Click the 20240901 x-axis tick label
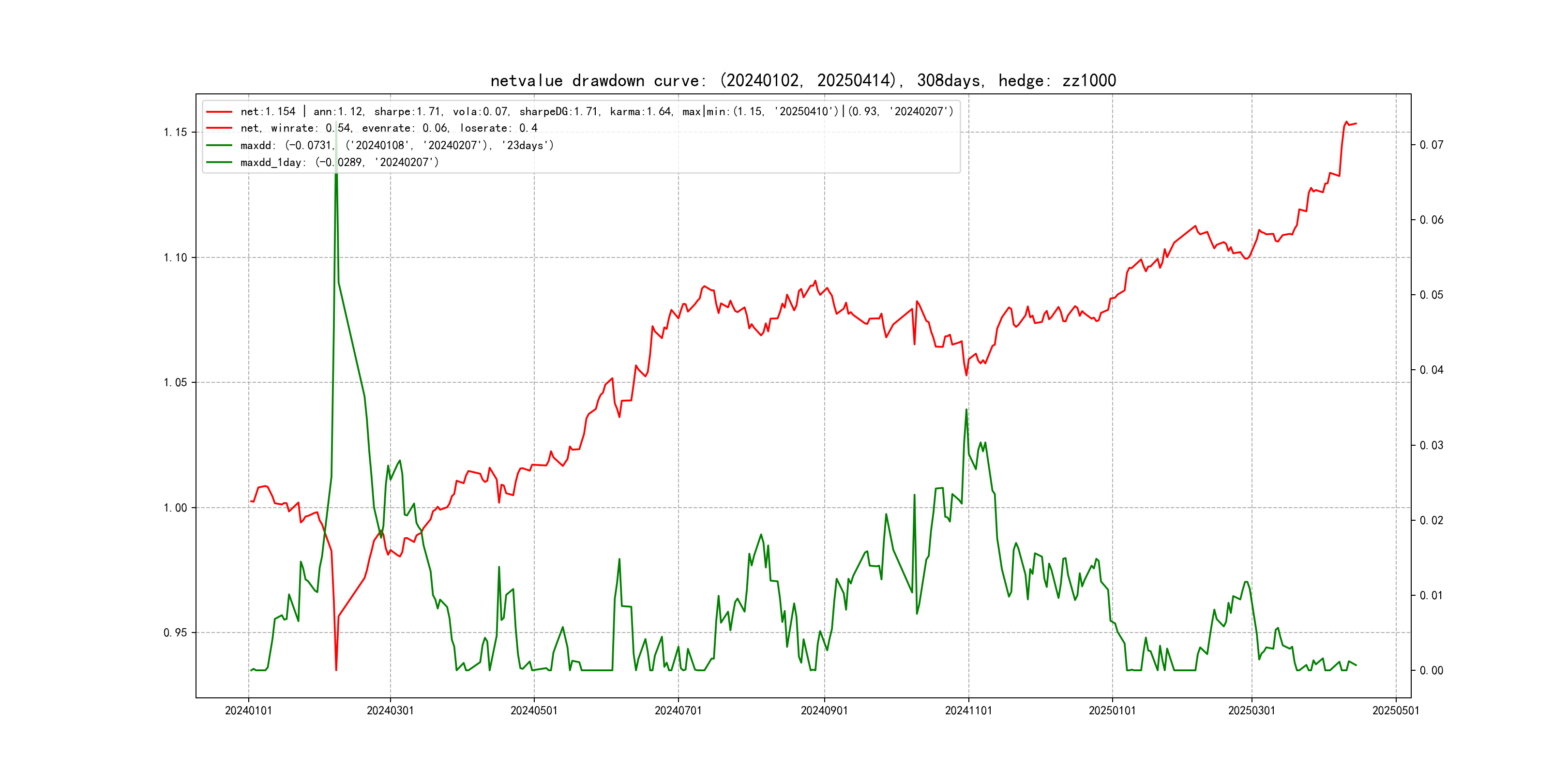This screenshot has width=1568, height=784. pyautogui.click(x=824, y=711)
